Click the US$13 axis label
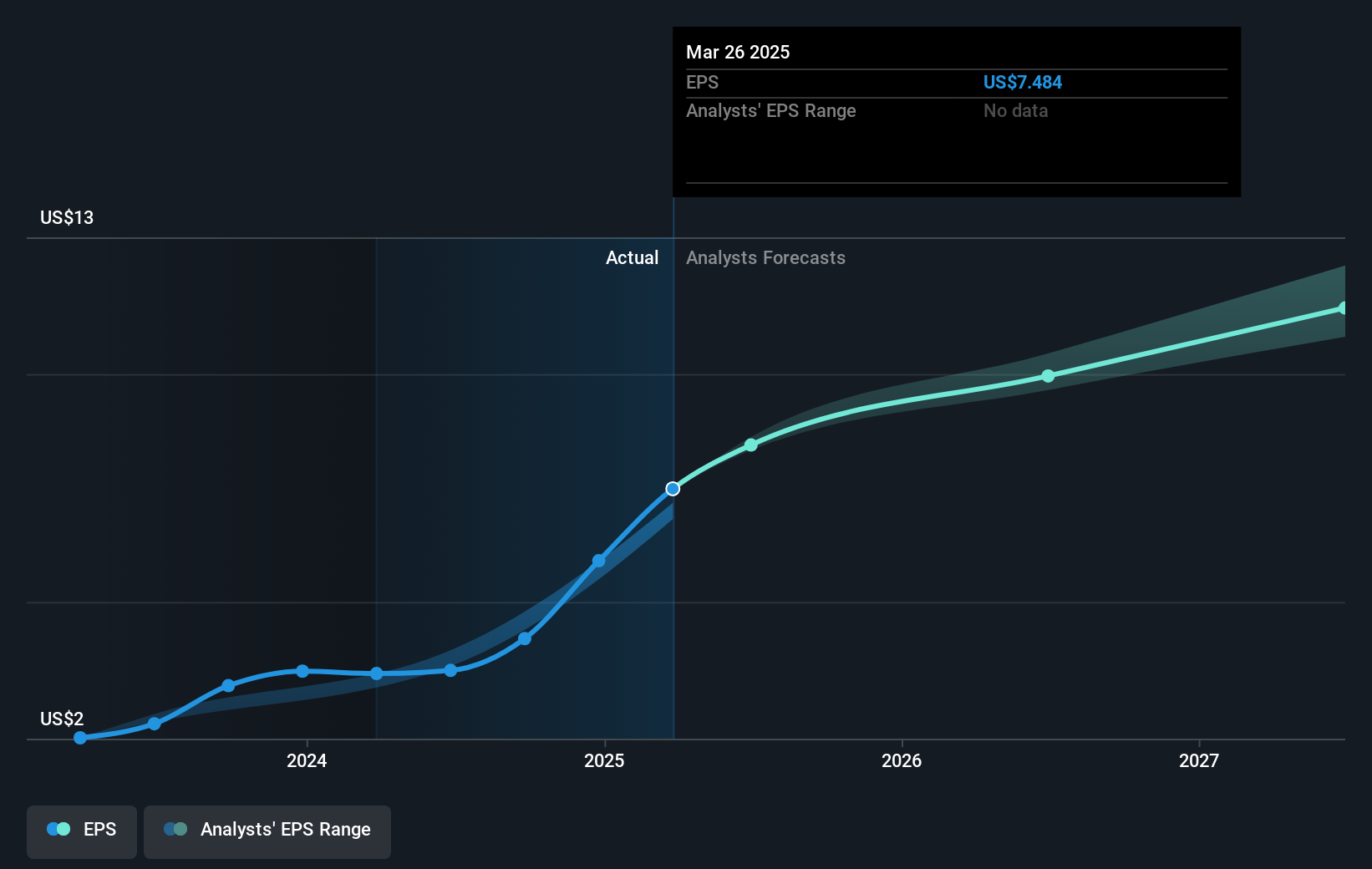1372x869 pixels. pos(67,217)
